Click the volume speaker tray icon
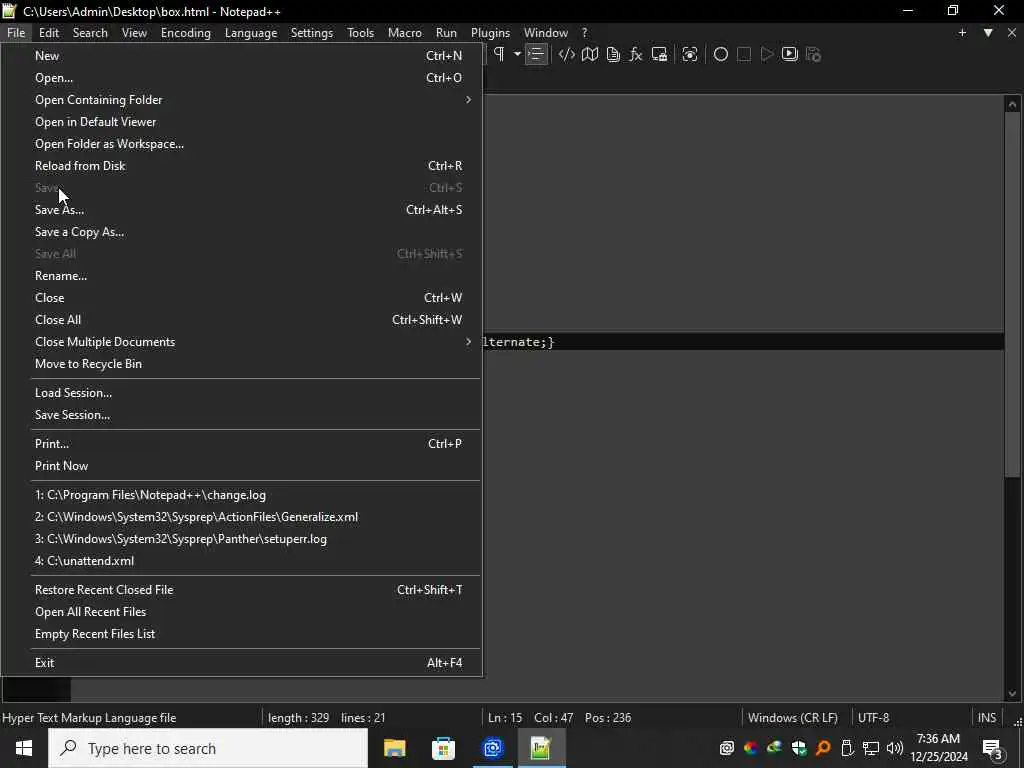This screenshot has width=1024, height=768. click(895, 748)
